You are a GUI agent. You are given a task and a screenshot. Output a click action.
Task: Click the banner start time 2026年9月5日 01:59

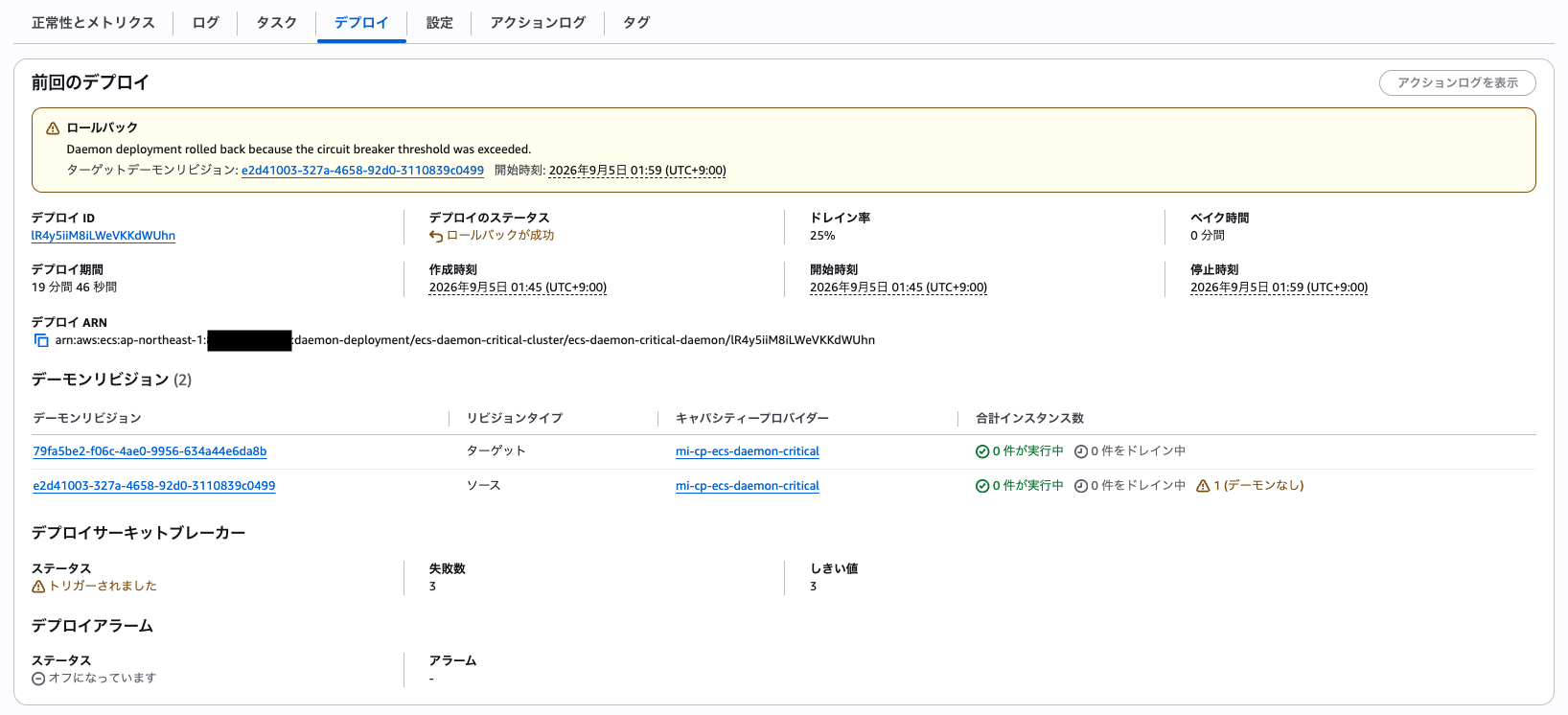637,171
